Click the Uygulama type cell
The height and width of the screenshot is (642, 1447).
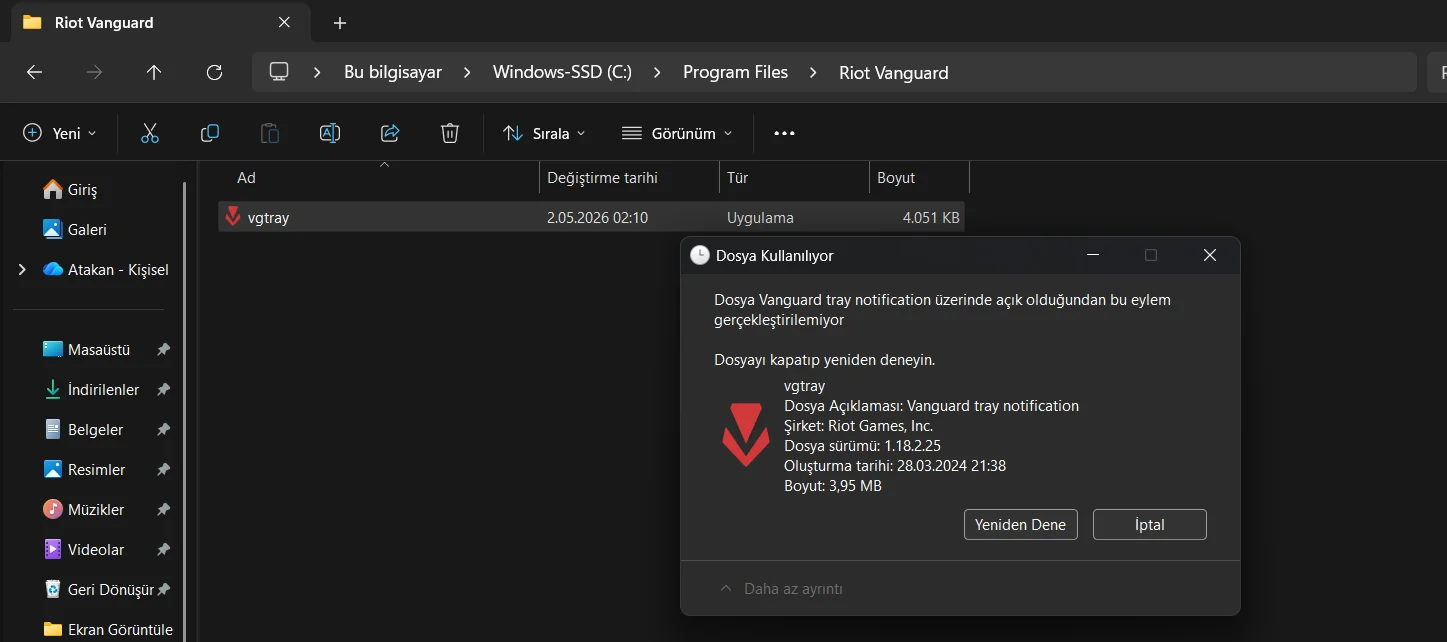click(x=760, y=217)
